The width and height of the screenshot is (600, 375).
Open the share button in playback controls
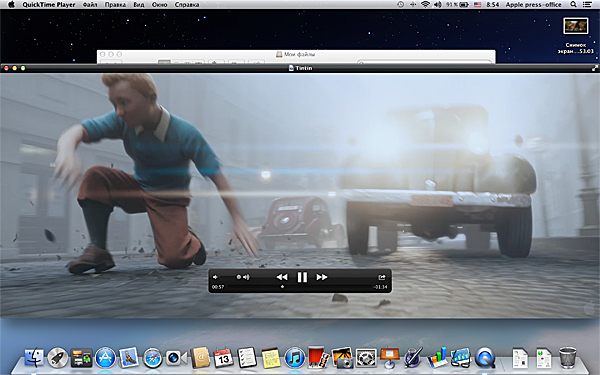382,277
